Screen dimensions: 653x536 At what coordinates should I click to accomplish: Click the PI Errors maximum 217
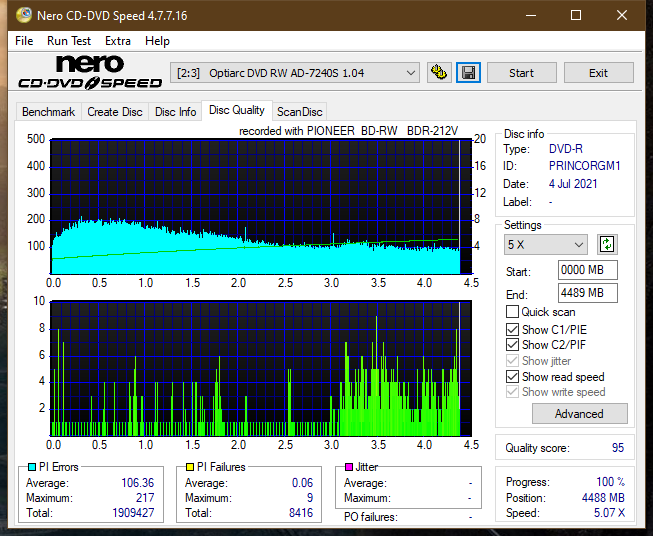[145, 498]
